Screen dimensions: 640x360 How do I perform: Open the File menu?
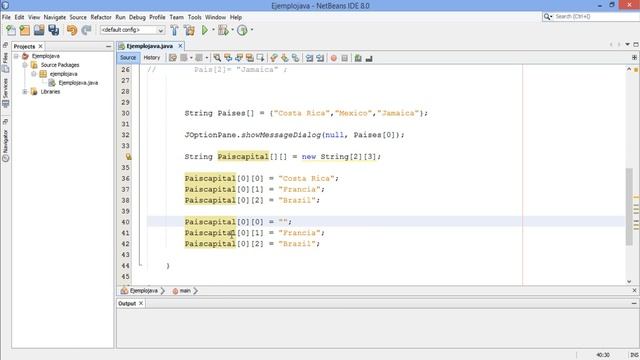tap(6, 17)
